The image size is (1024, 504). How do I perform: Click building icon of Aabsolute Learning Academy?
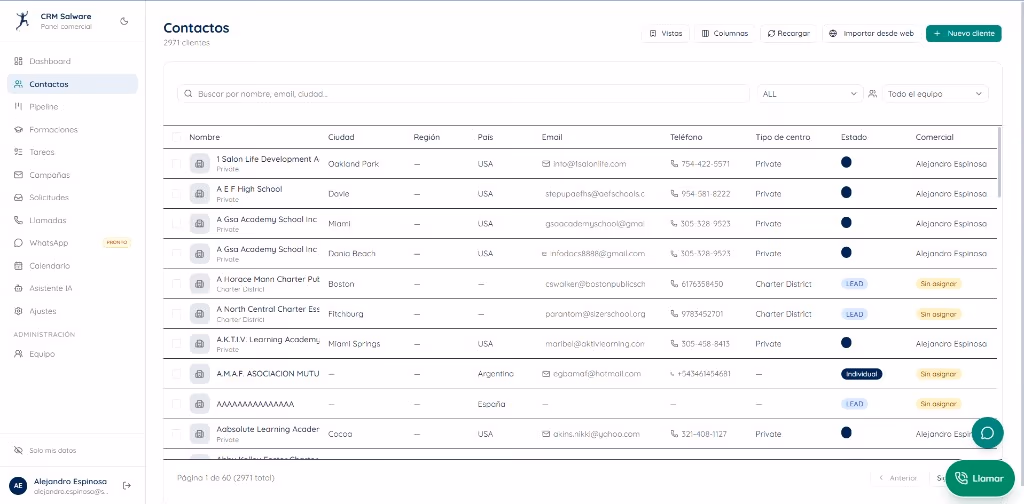pyautogui.click(x=200, y=434)
